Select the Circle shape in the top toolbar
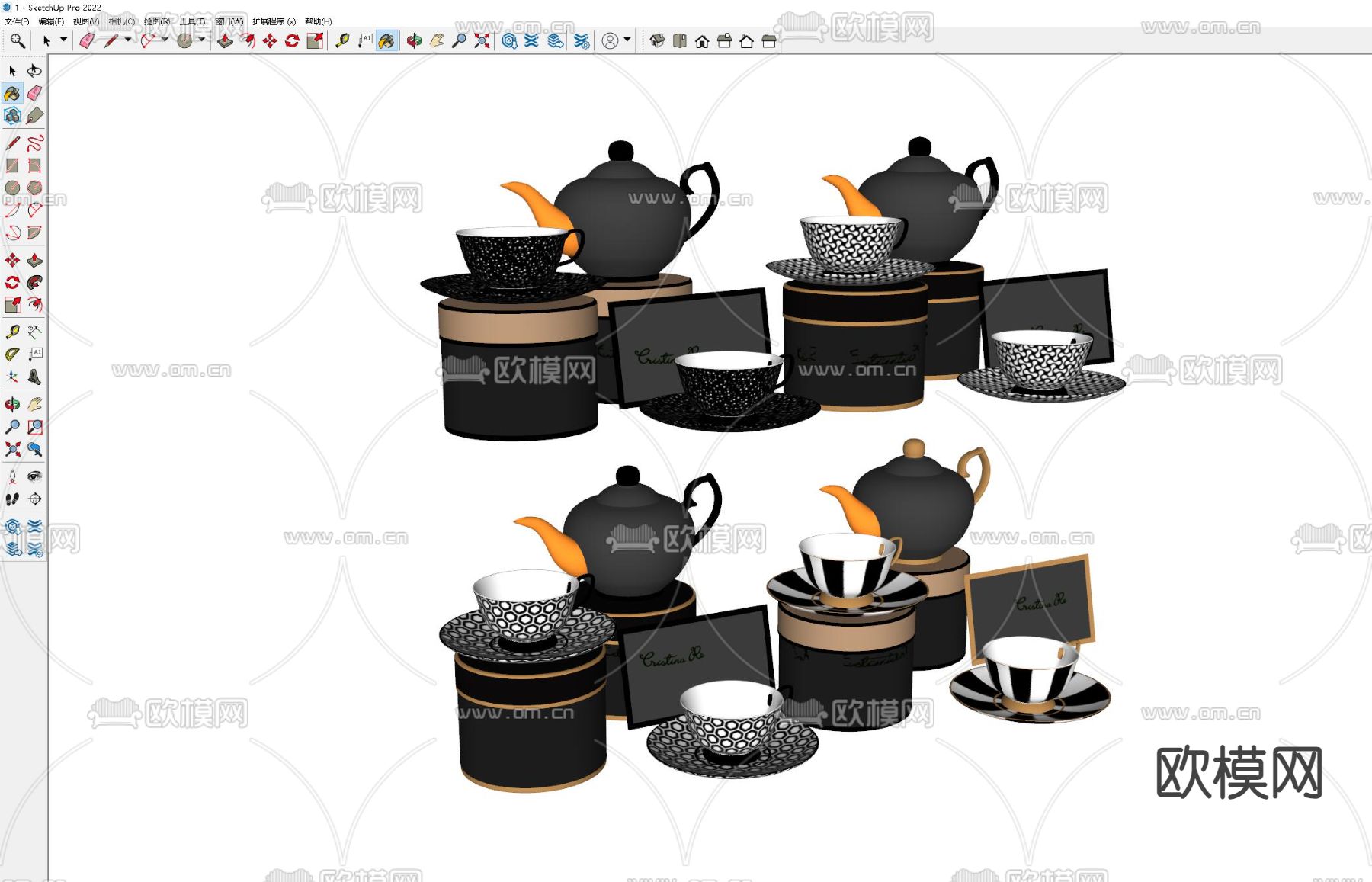1372x882 pixels. [x=184, y=41]
